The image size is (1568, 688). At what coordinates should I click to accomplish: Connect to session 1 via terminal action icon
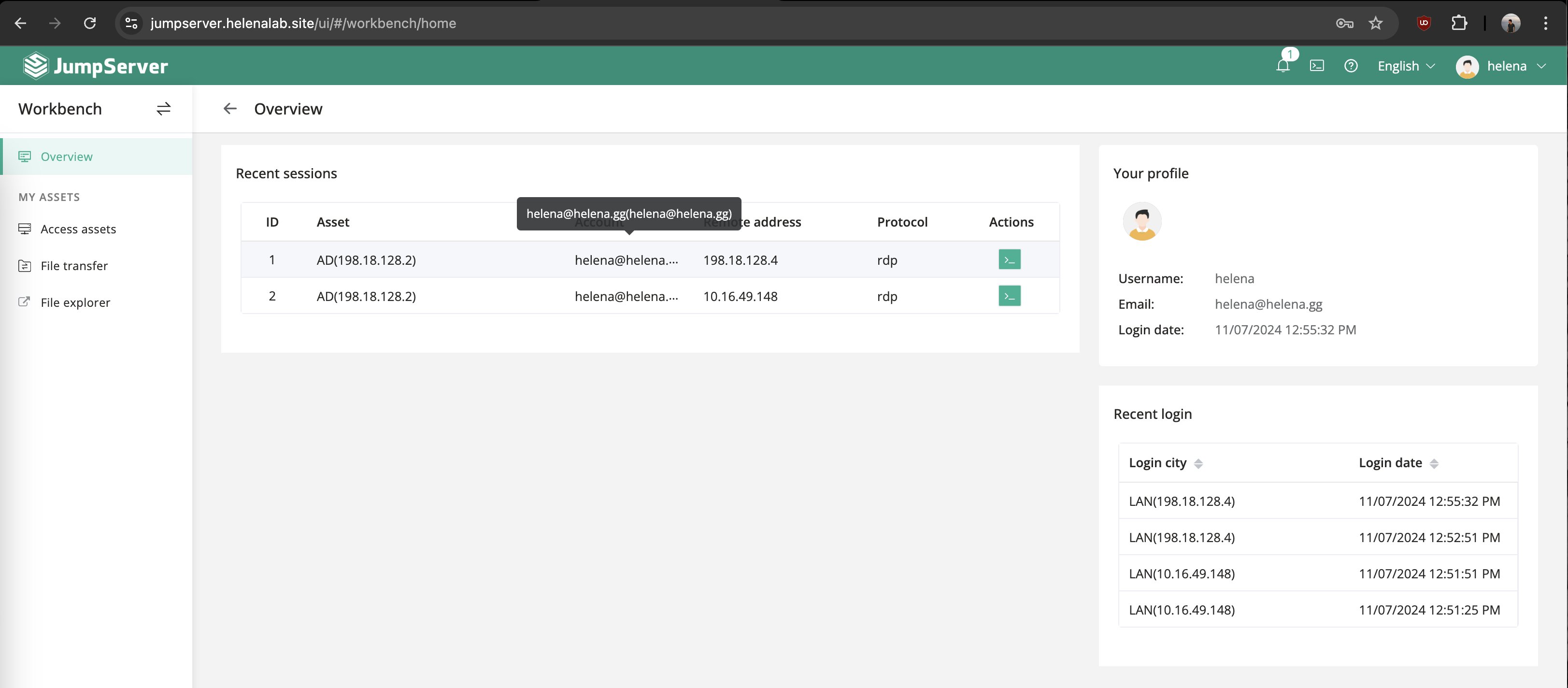(x=1009, y=259)
